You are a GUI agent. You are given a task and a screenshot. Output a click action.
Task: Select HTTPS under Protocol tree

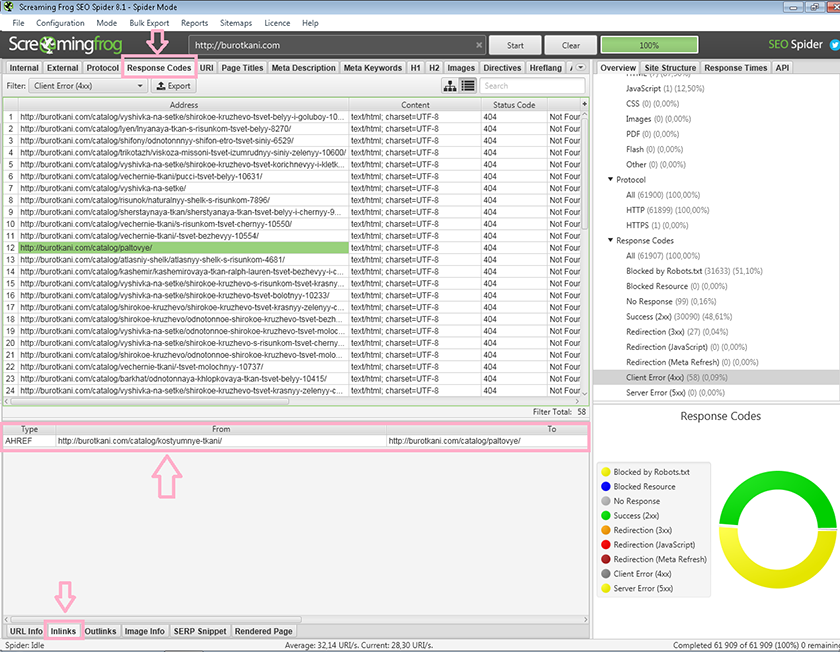coord(657,225)
